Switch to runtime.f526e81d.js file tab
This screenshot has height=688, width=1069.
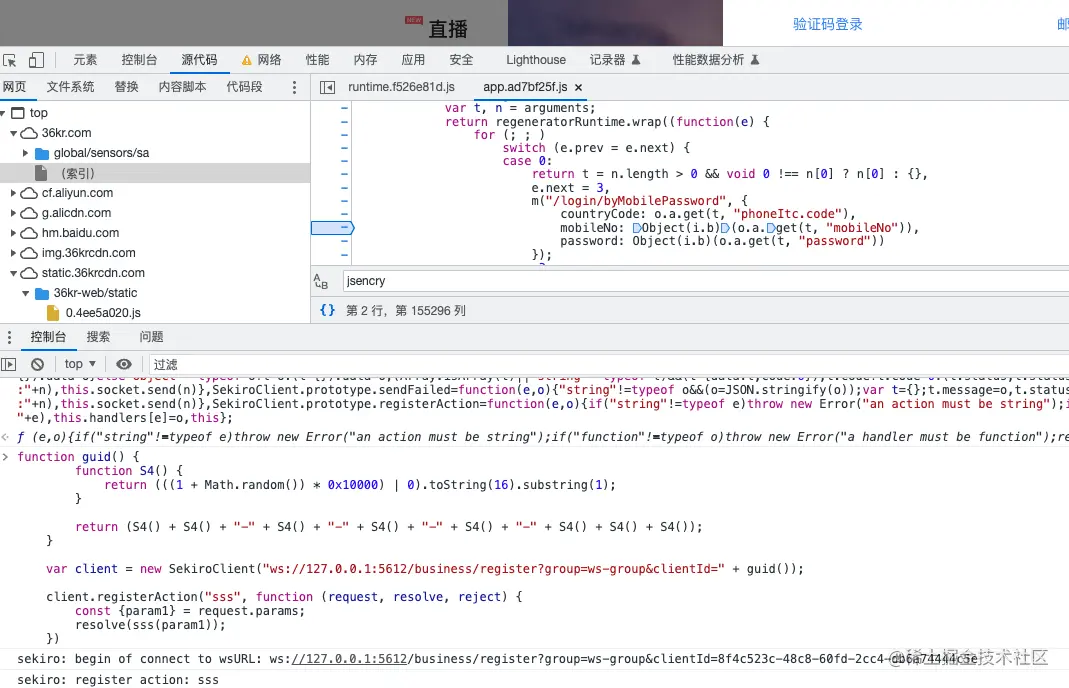coord(401,87)
